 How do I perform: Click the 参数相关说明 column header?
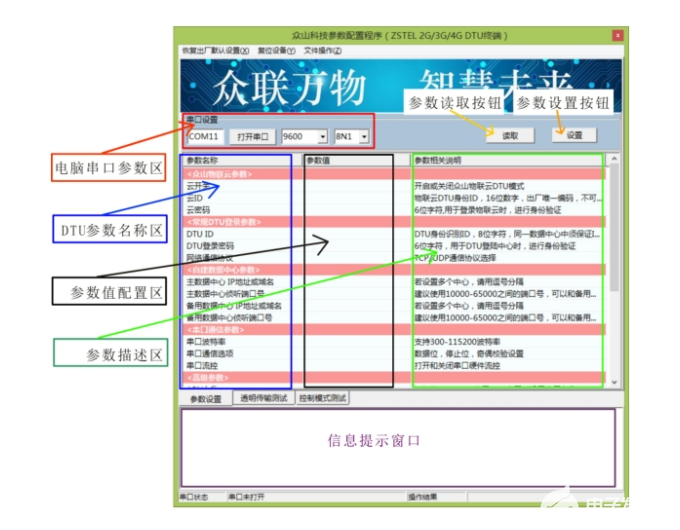point(508,160)
